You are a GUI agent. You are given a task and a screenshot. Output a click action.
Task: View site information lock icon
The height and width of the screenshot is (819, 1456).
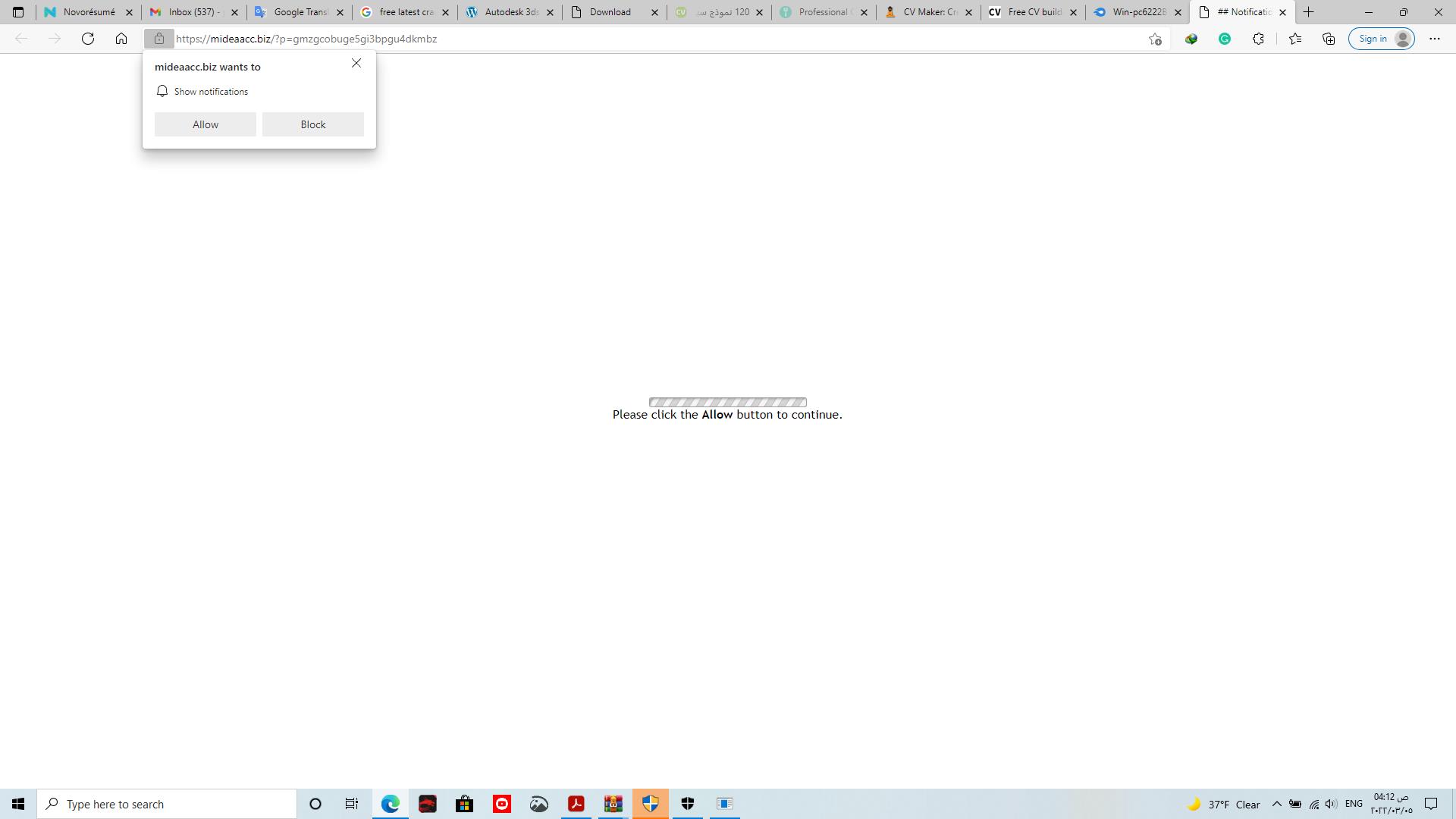click(159, 39)
